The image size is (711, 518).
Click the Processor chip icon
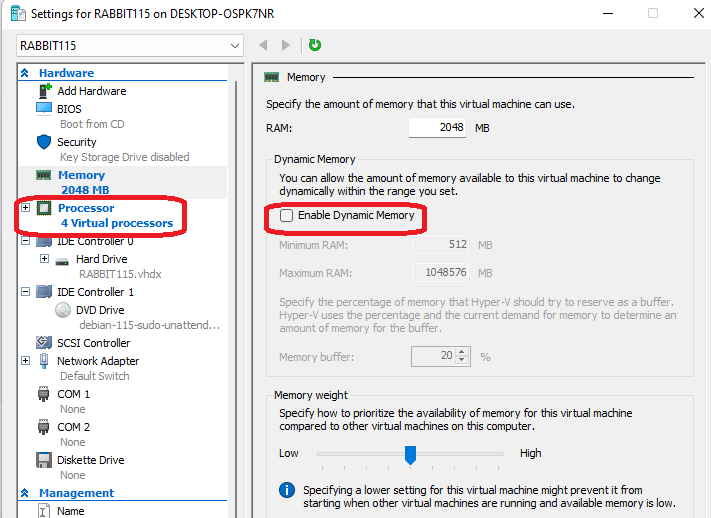(44, 208)
